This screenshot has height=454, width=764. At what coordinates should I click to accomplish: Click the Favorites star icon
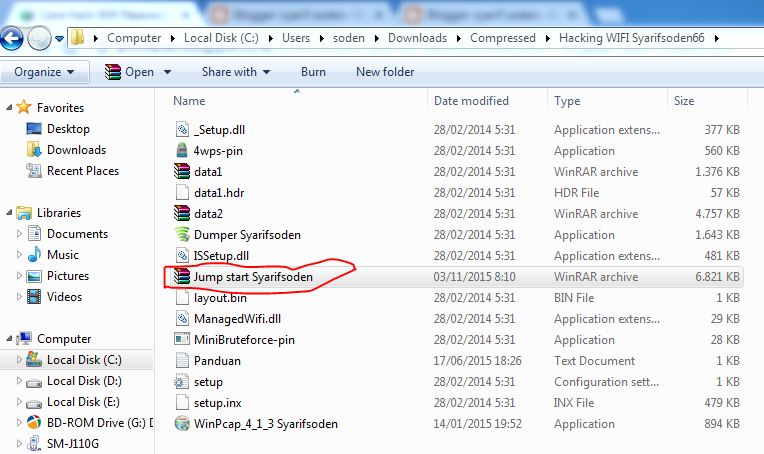tap(23, 107)
